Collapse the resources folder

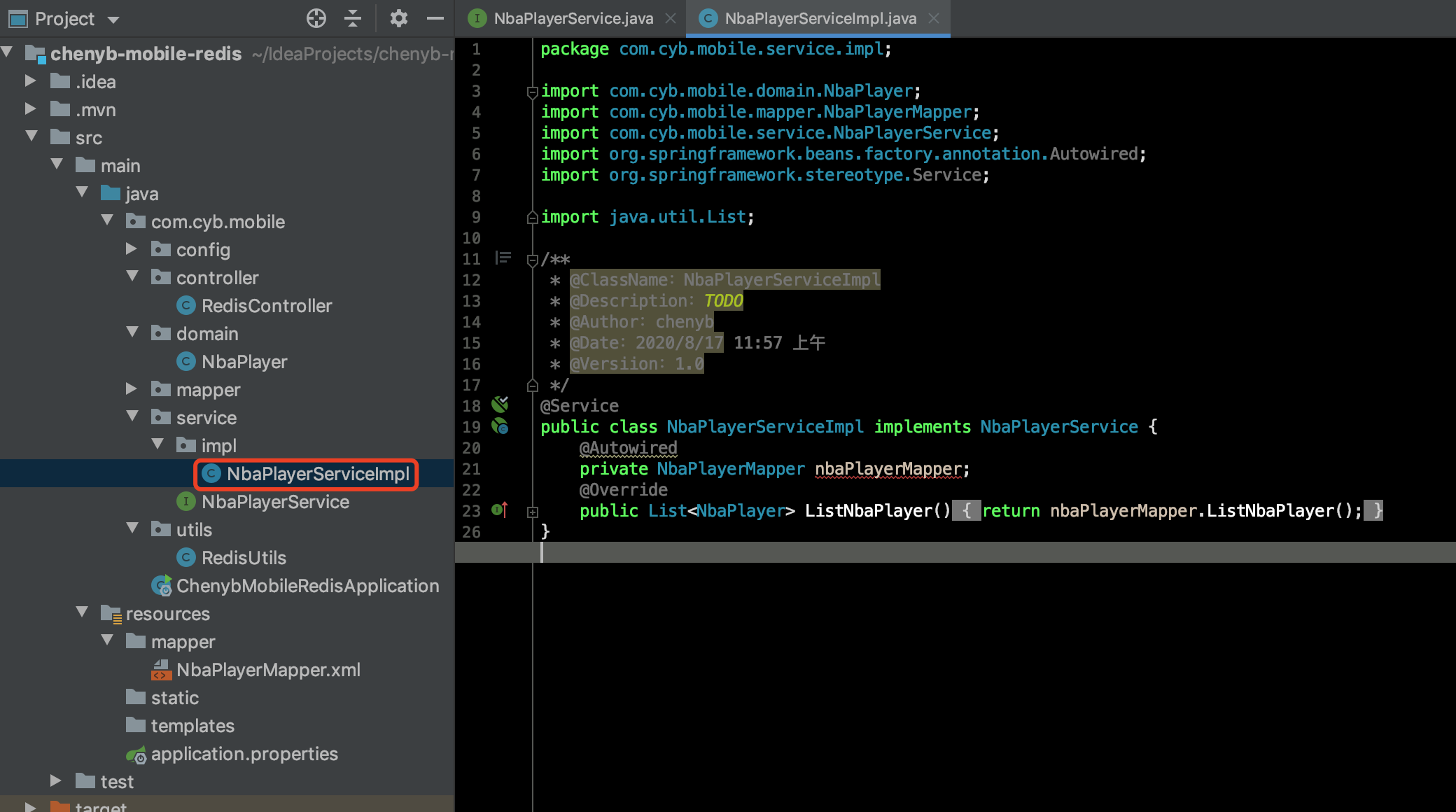click(83, 612)
